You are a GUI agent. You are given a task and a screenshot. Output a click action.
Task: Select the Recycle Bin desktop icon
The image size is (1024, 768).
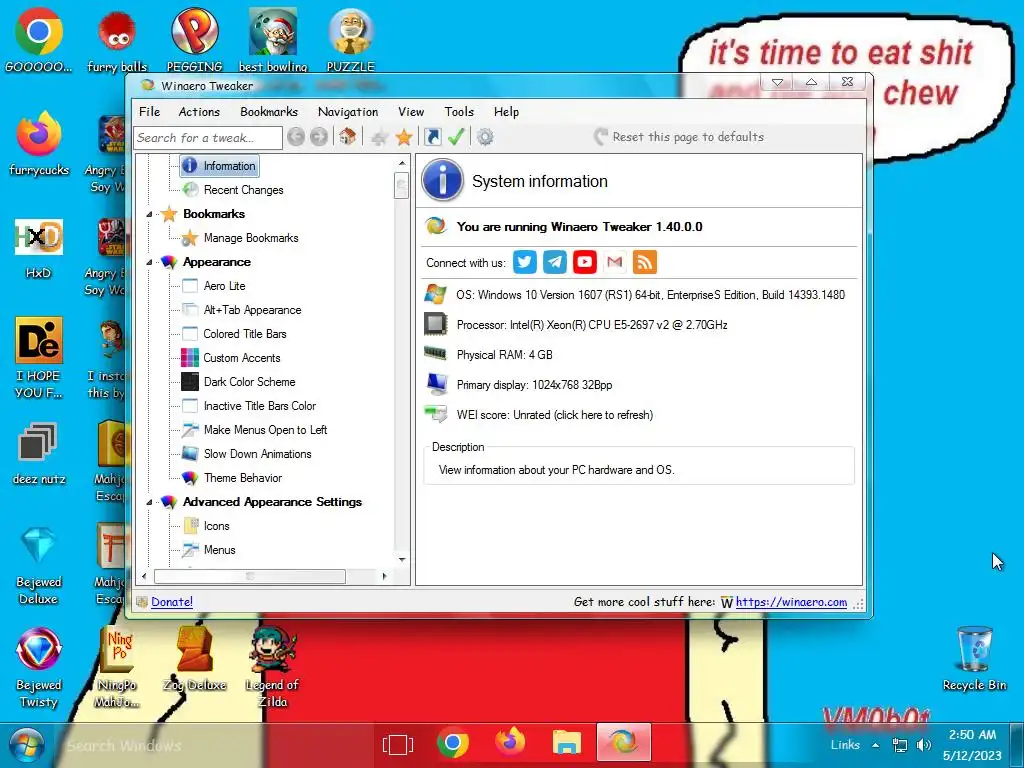coord(974,658)
